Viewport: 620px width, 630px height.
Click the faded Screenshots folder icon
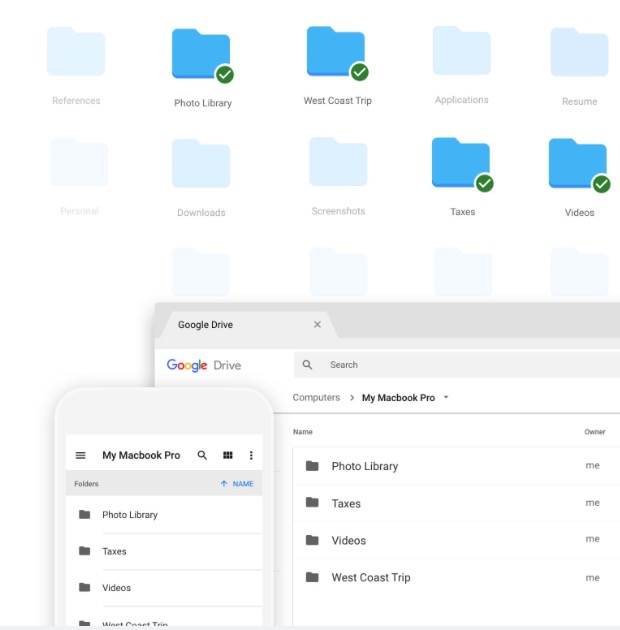click(x=338, y=162)
